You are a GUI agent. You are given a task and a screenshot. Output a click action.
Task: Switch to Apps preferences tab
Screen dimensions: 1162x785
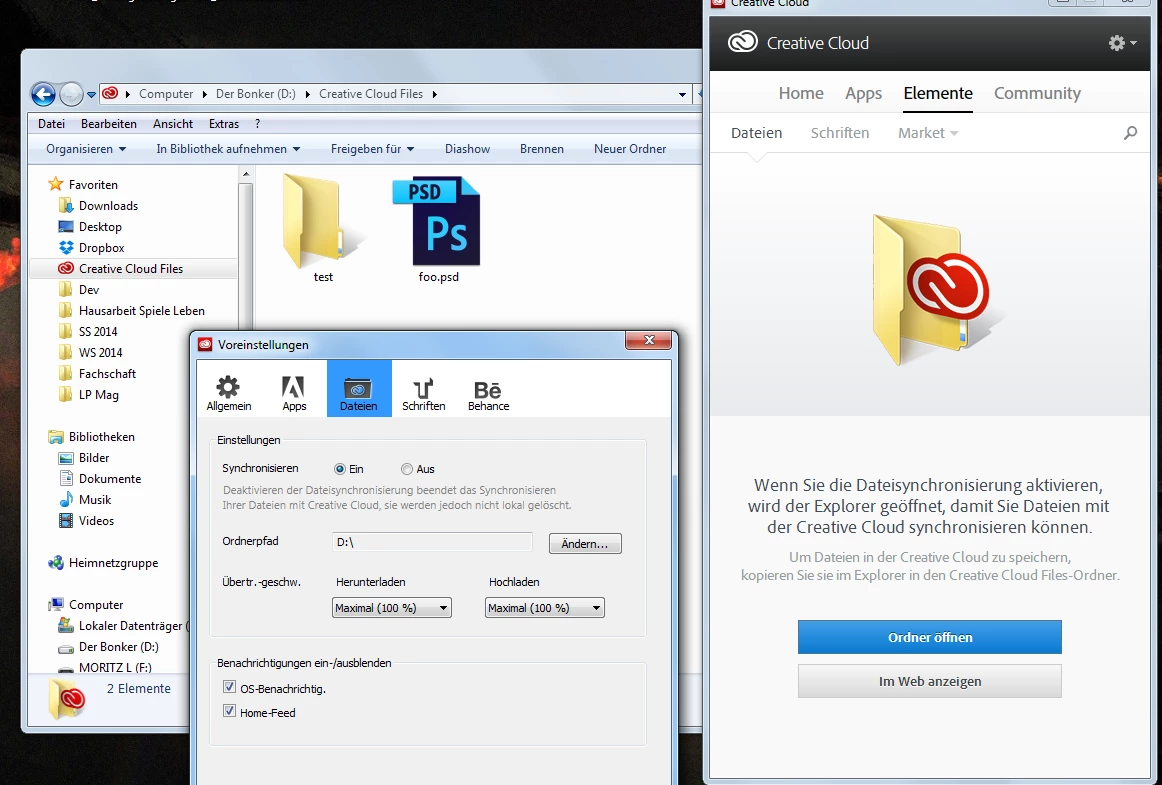(293, 391)
